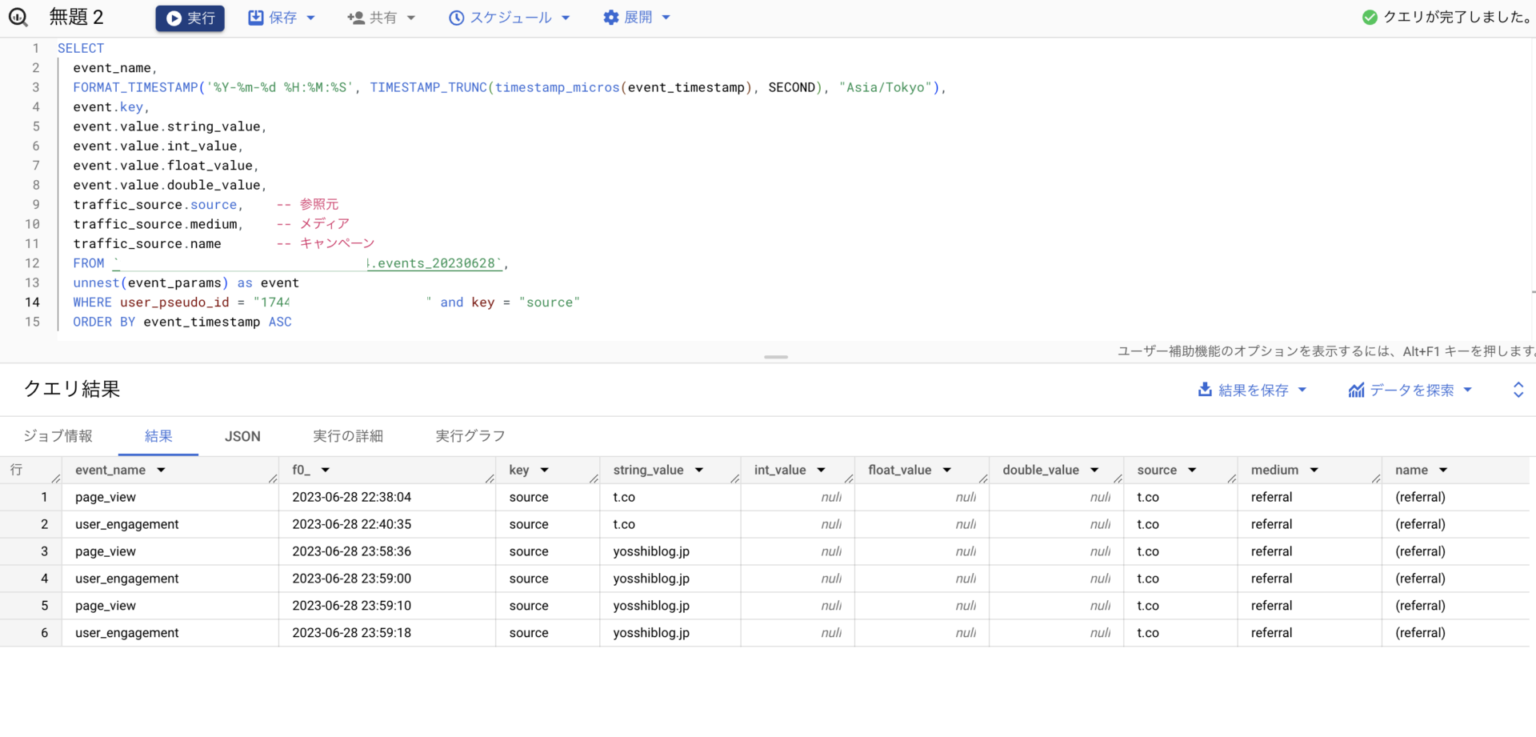Click the green query completed checkmark icon
Viewport: 1536px width, 737px height.
(x=1370, y=18)
